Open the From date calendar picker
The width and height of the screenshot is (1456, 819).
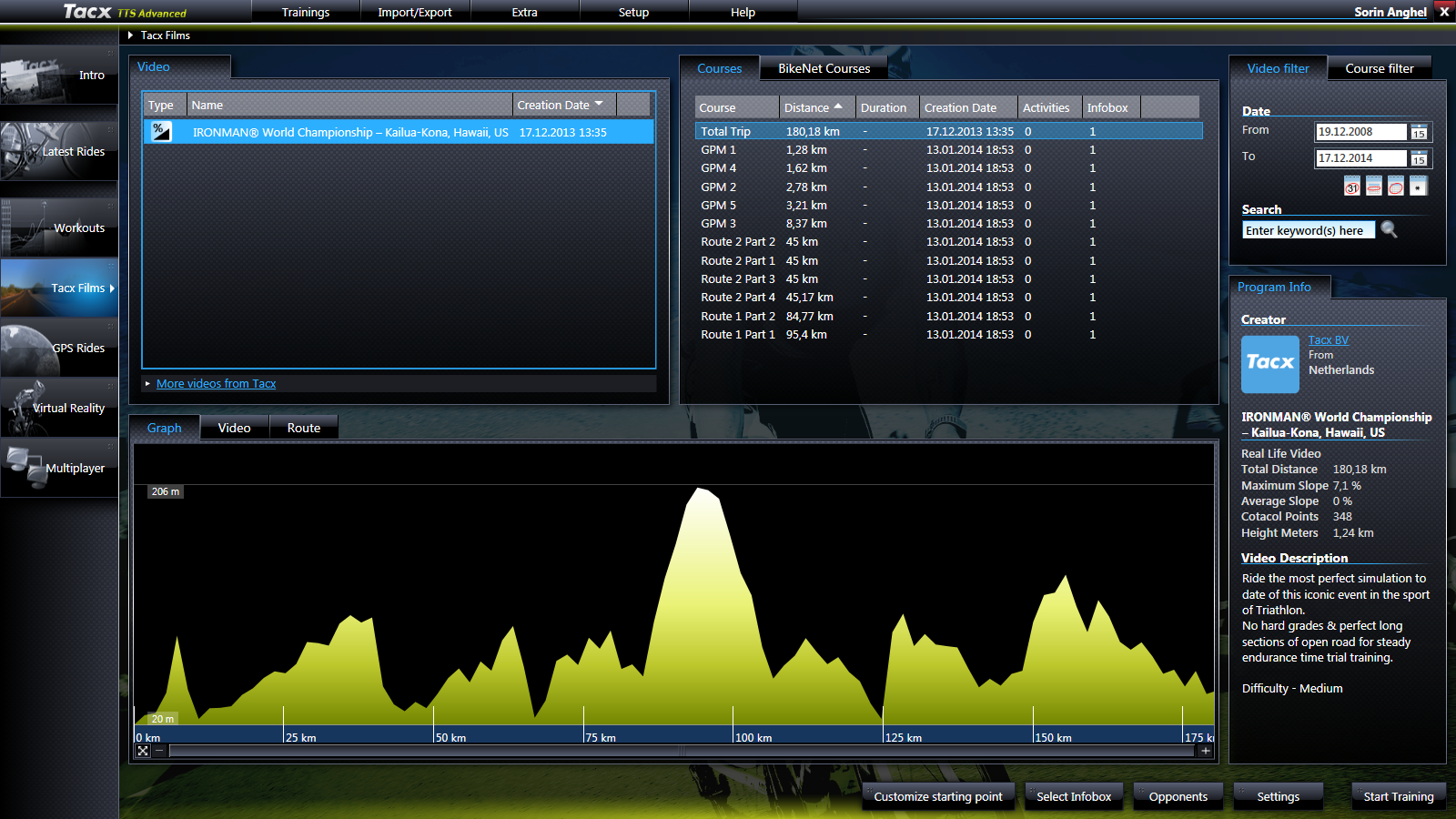coord(1419,133)
